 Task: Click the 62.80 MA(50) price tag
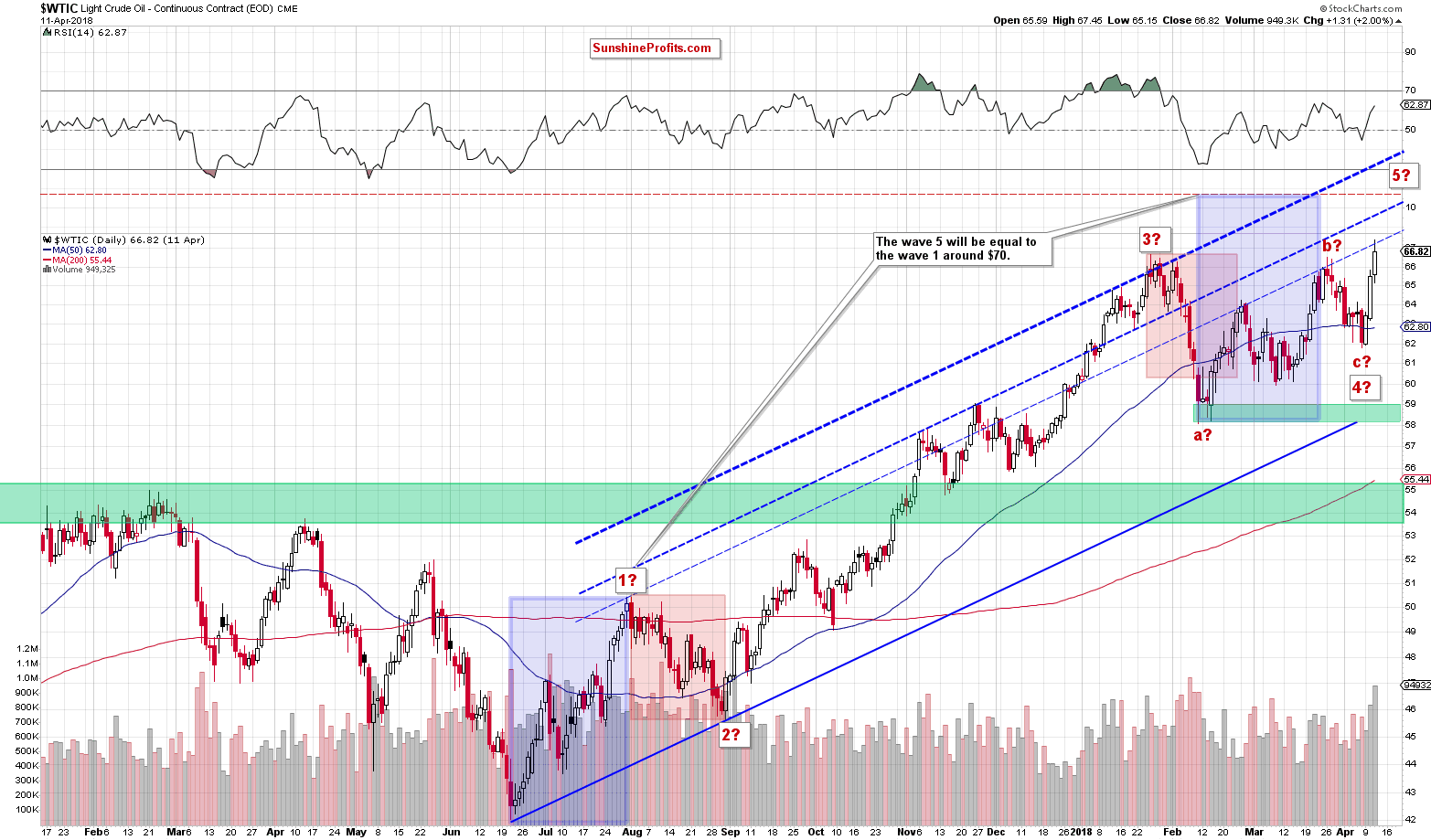click(1415, 326)
